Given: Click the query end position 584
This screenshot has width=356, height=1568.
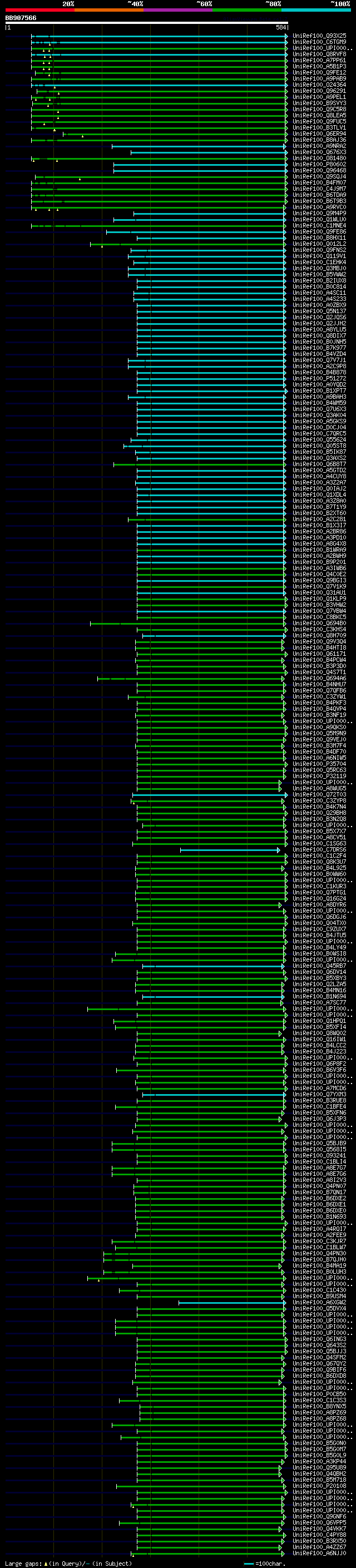Looking at the screenshot, I should click(x=280, y=27).
